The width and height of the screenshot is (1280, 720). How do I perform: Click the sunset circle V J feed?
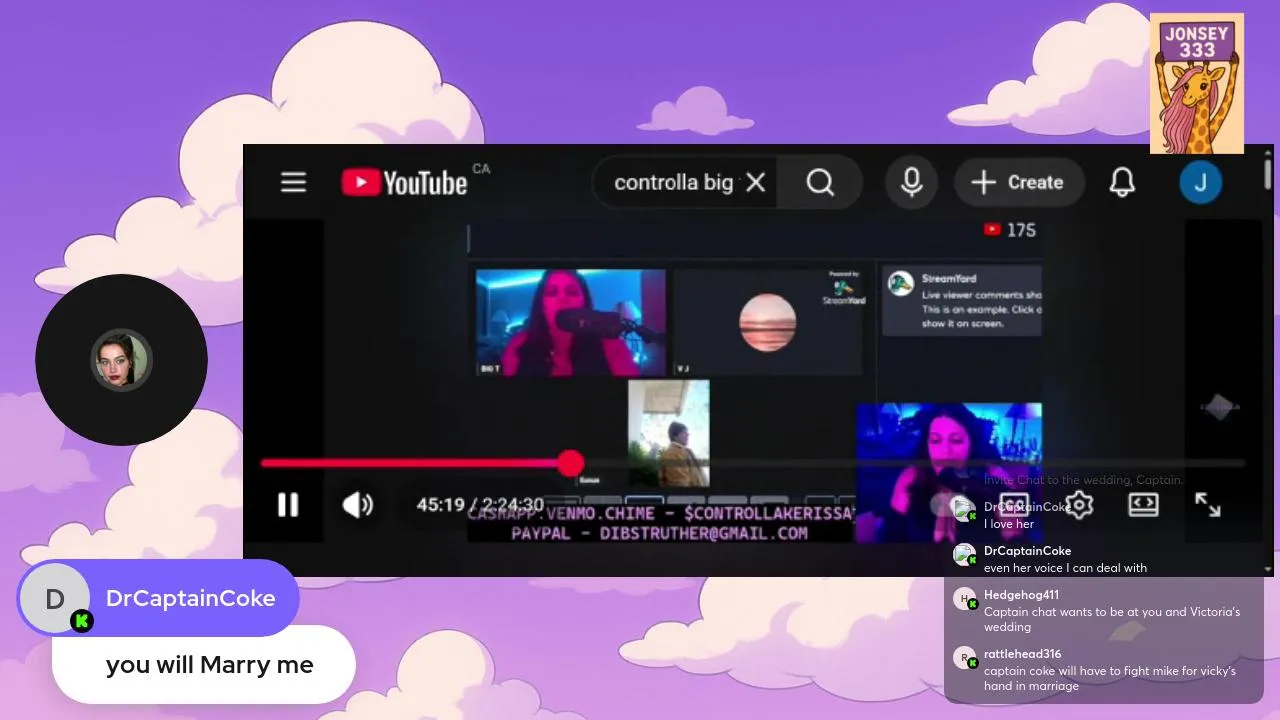coord(768,322)
